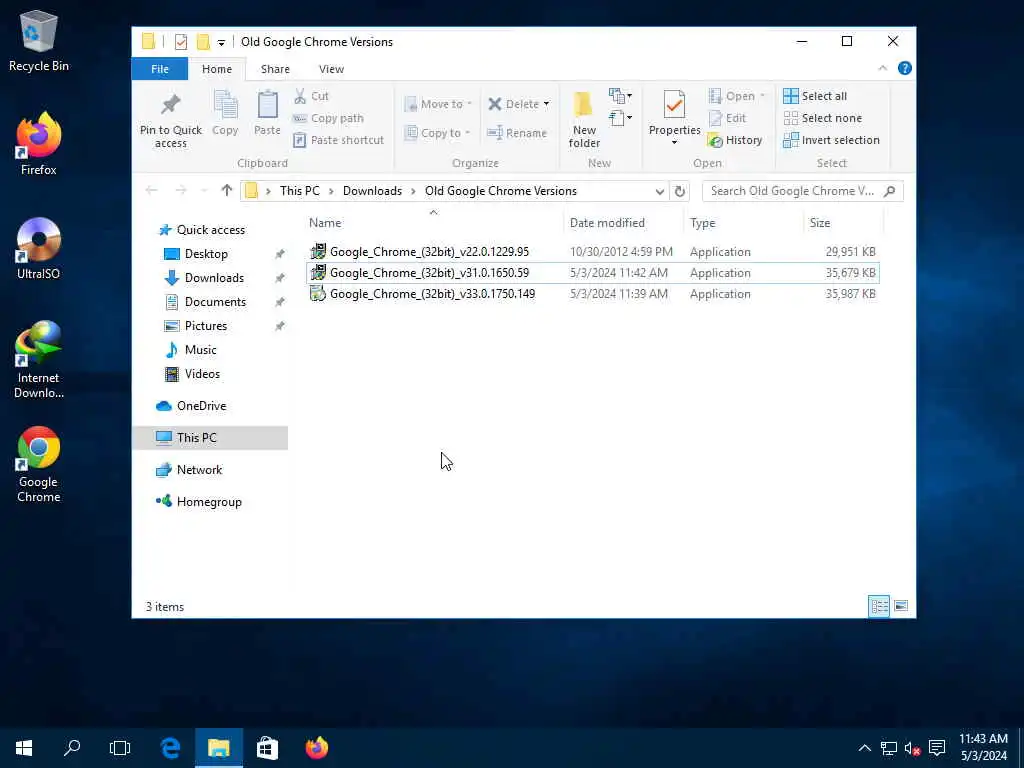Open the Easy access dropdown icon
1024x768 pixels.
pos(620,118)
